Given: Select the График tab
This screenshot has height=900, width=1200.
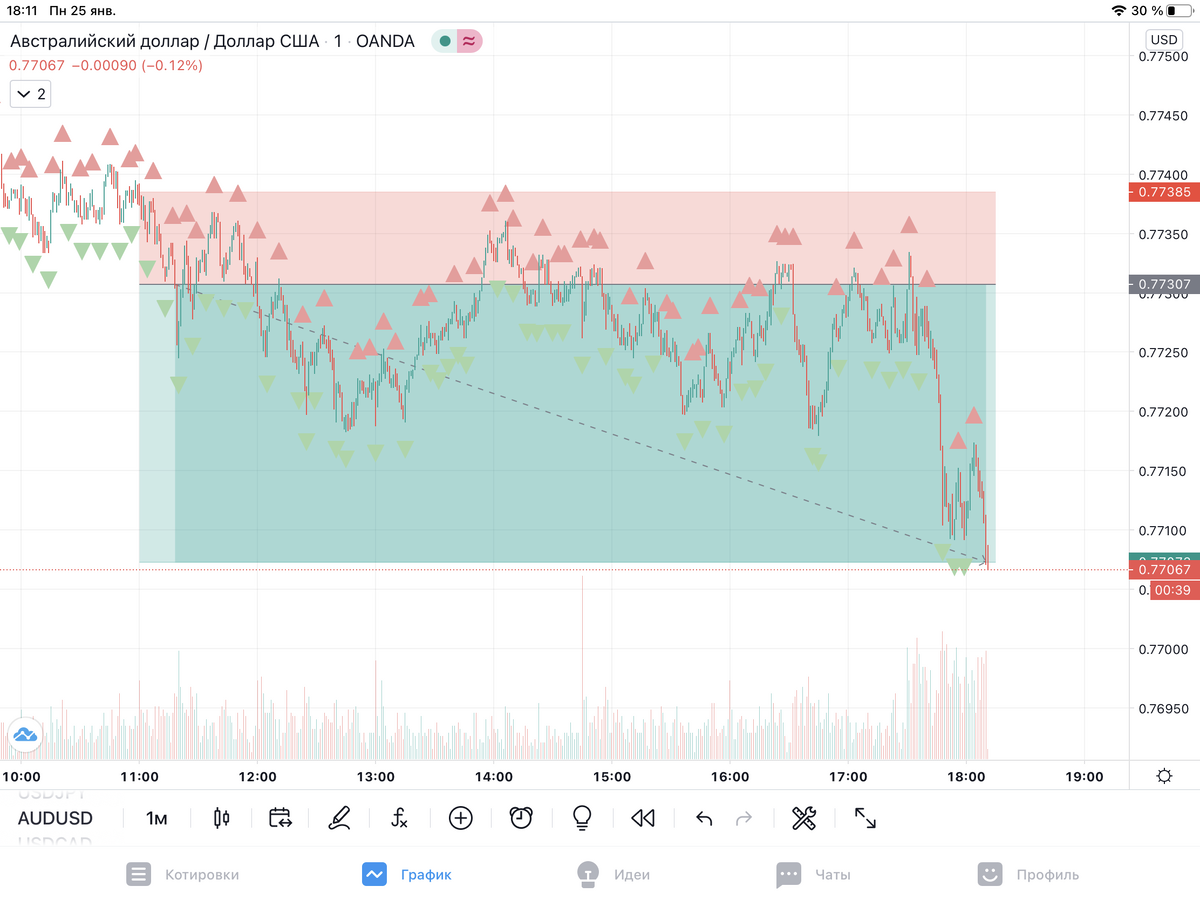Looking at the screenshot, I should pos(407,874).
